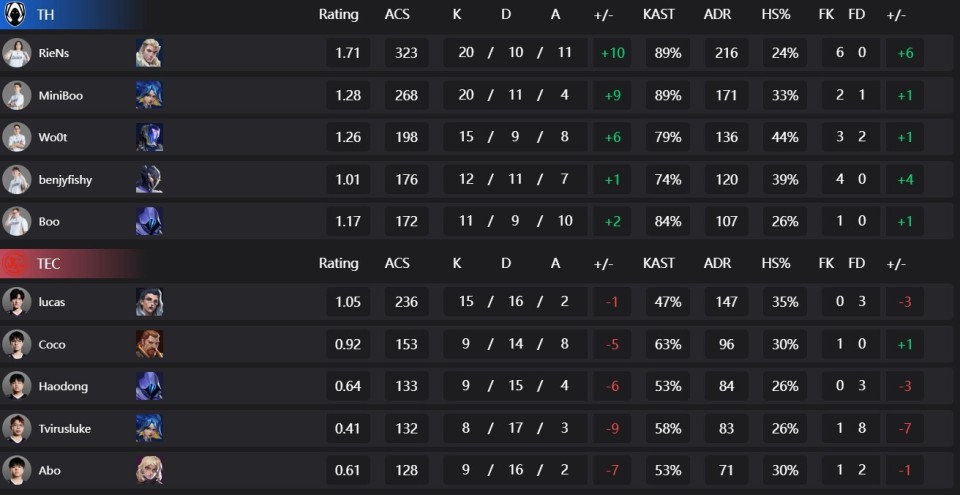
Task: Open RieNs player profile photo
Action: tap(17, 53)
